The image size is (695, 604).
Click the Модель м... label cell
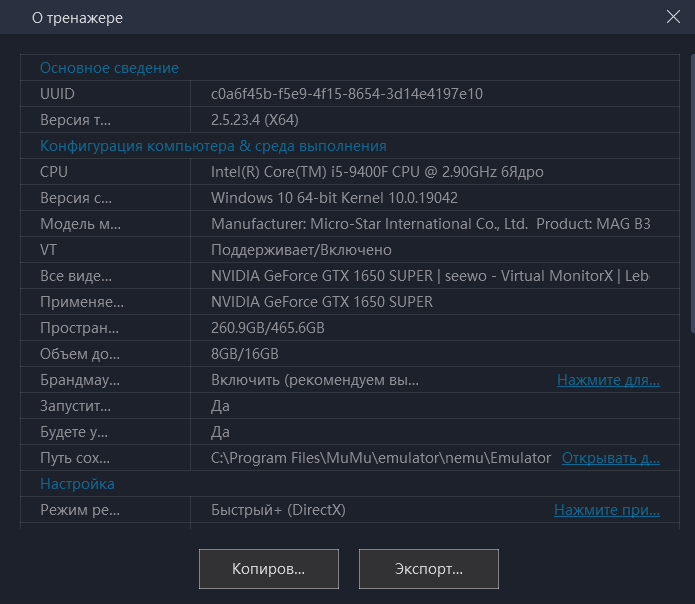105,224
